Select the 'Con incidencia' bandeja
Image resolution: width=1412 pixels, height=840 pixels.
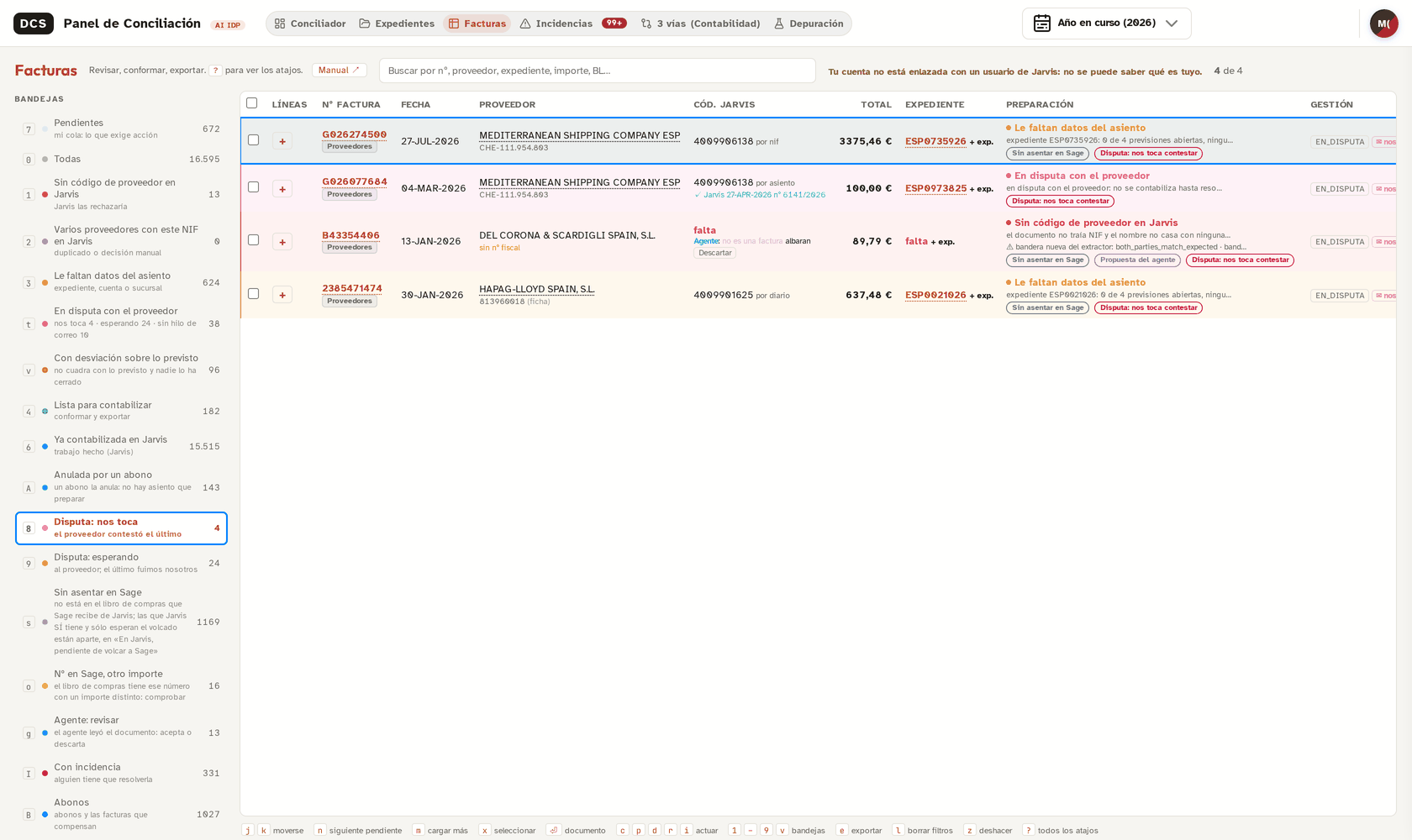click(122, 774)
